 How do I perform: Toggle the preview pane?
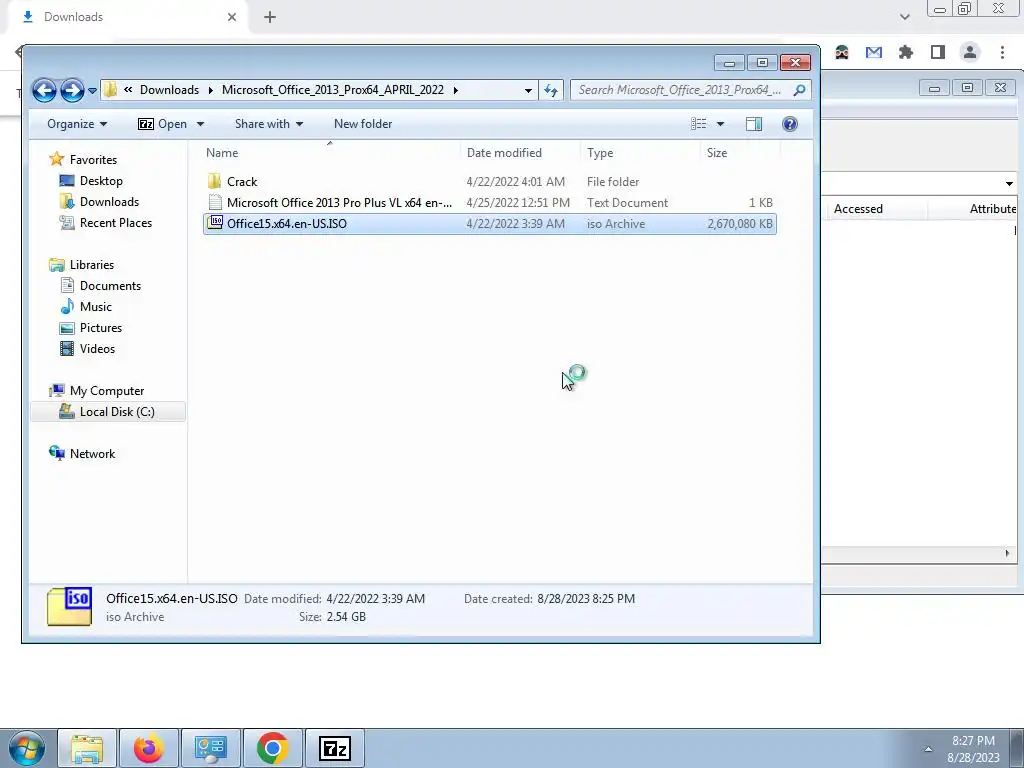754,124
